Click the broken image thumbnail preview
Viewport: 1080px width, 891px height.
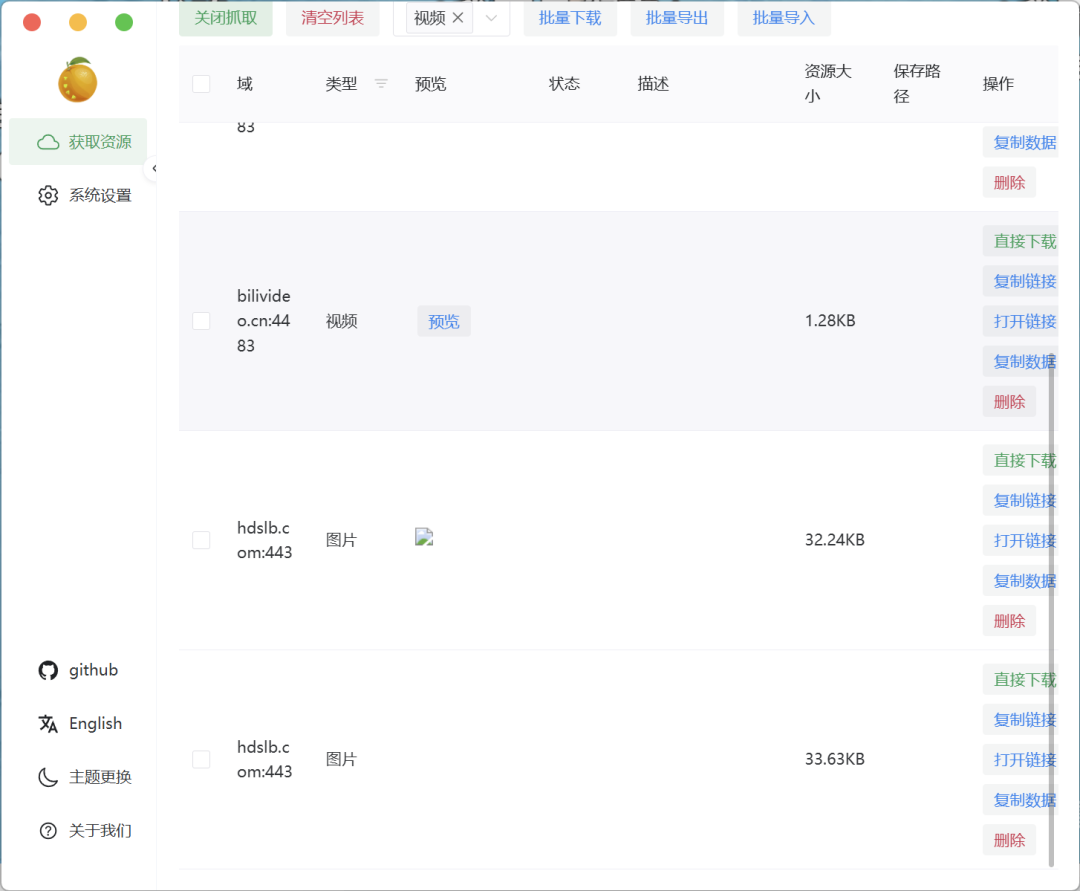tap(424, 537)
